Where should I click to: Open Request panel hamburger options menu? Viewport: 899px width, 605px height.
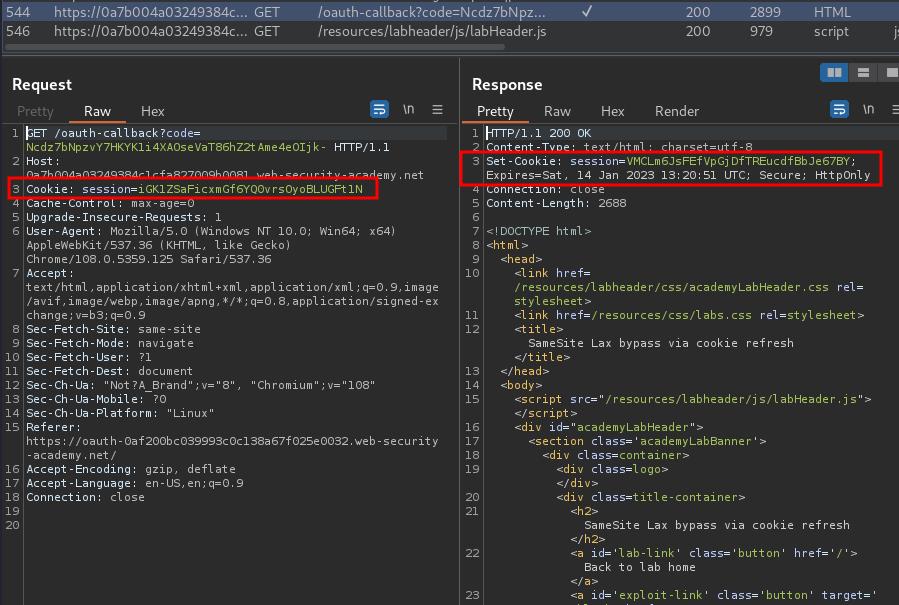tap(437, 109)
